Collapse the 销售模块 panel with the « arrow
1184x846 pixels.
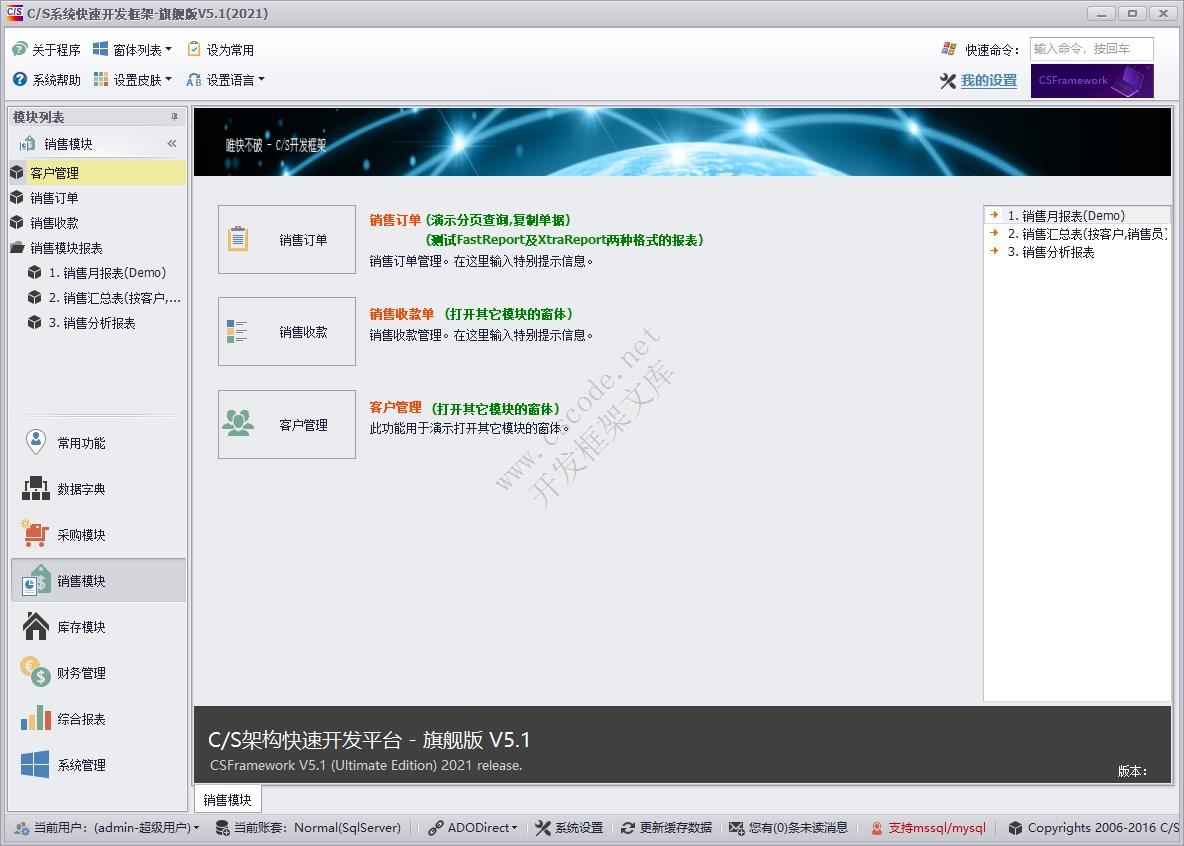coord(171,142)
